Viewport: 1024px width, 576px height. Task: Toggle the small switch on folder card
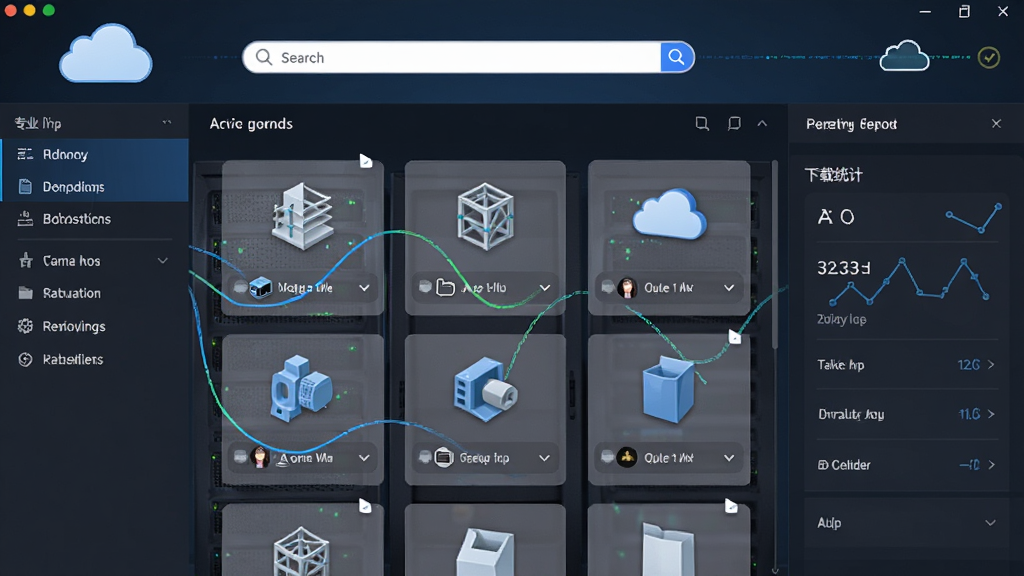click(425, 287)
